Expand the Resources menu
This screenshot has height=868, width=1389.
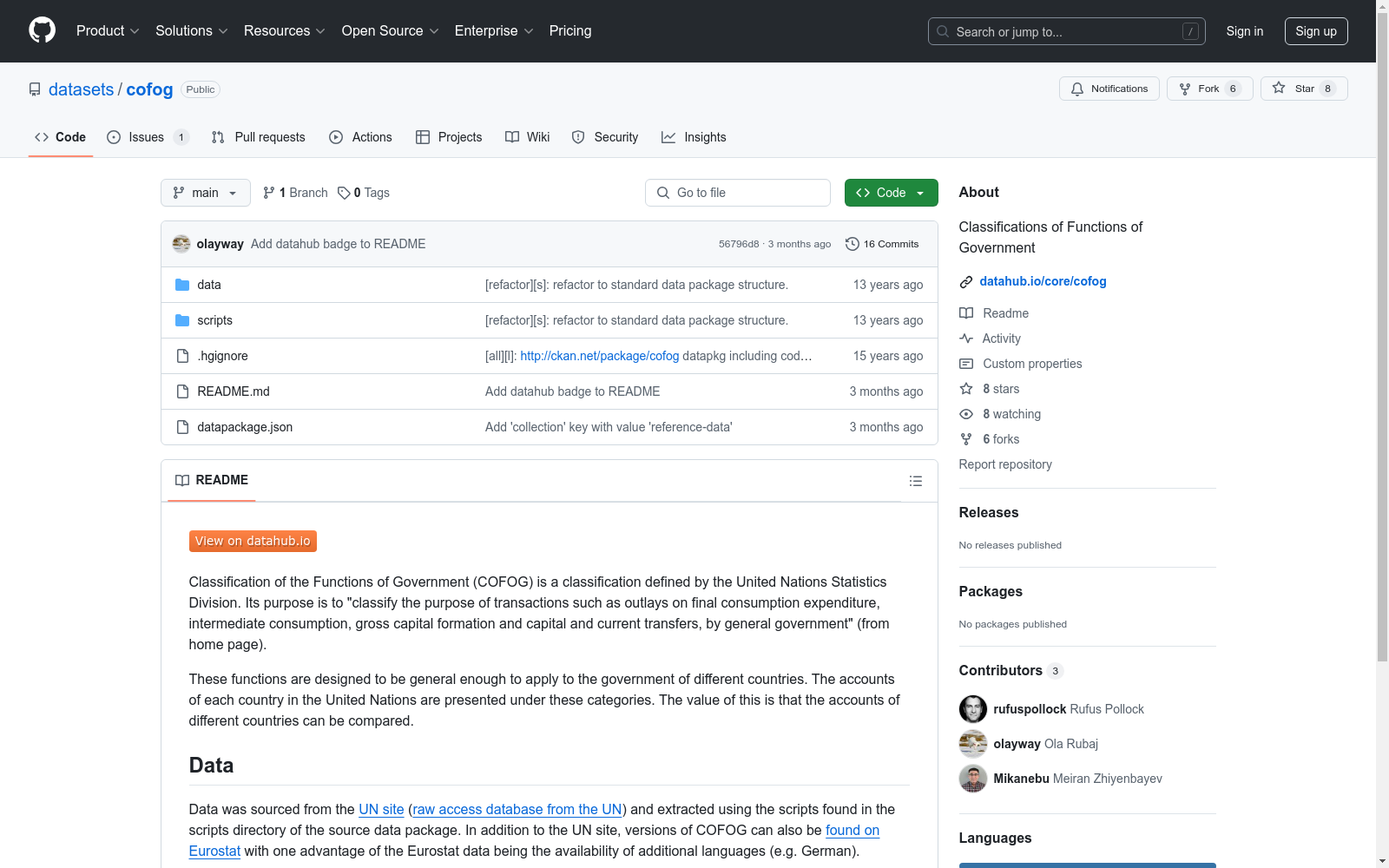(x=285, y=30)
